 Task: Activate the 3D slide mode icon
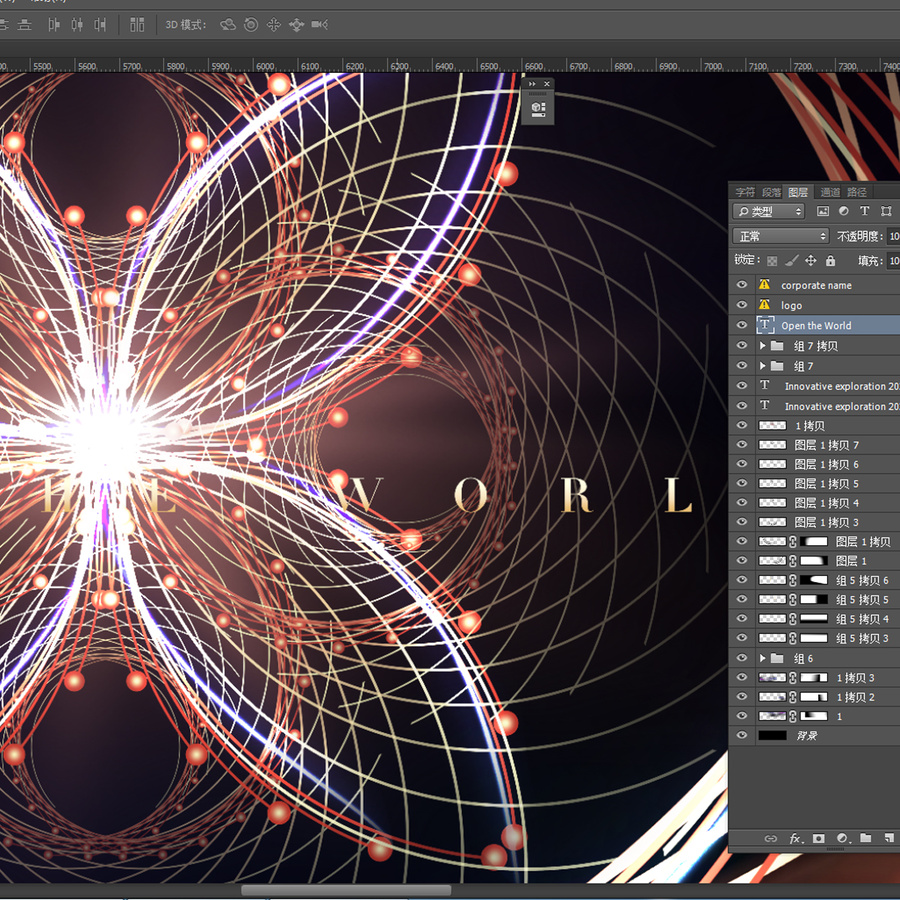point(296,25)
